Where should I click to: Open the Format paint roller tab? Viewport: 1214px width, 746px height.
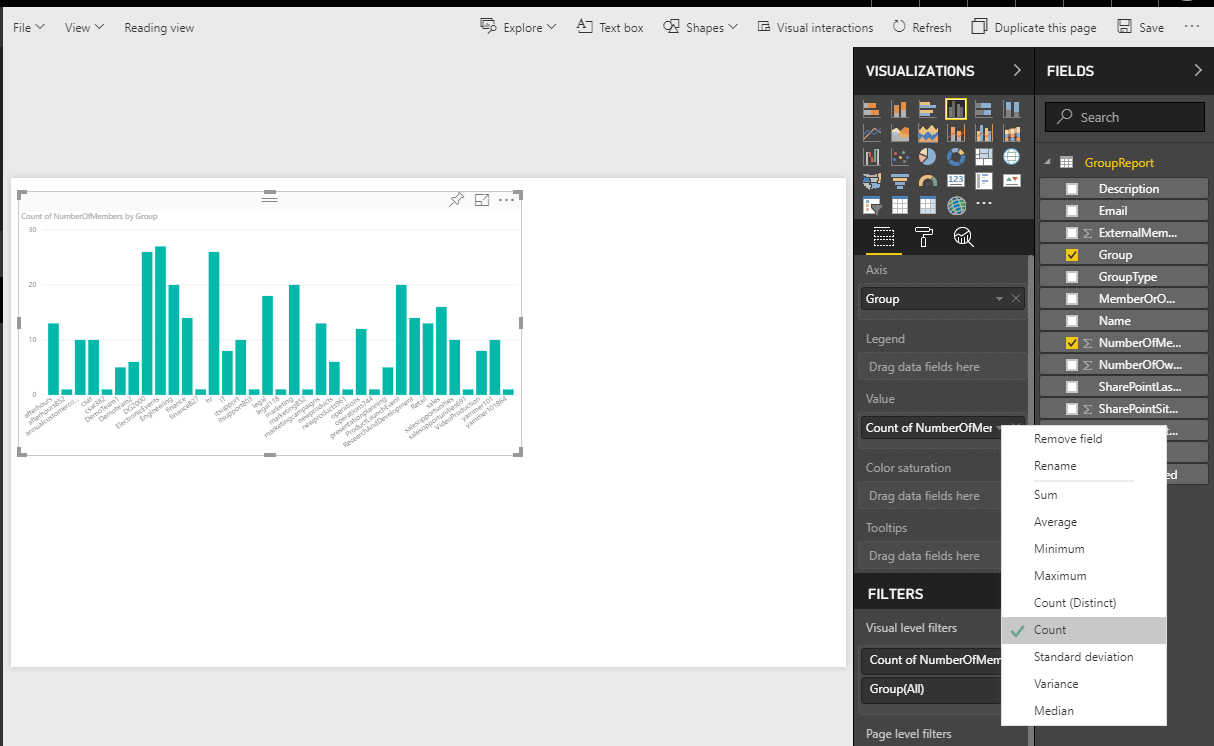point(923,237)
